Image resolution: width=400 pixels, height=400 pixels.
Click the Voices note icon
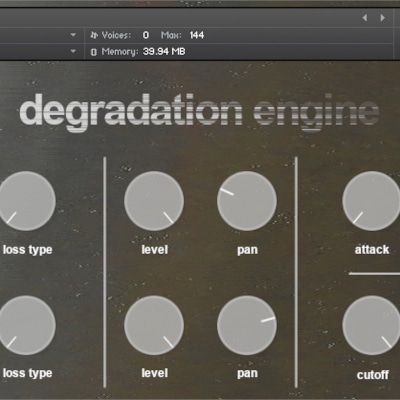click(94, 35)
